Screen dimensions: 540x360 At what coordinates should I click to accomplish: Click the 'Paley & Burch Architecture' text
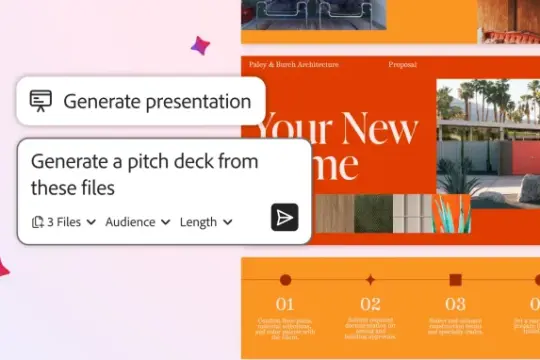294,64
